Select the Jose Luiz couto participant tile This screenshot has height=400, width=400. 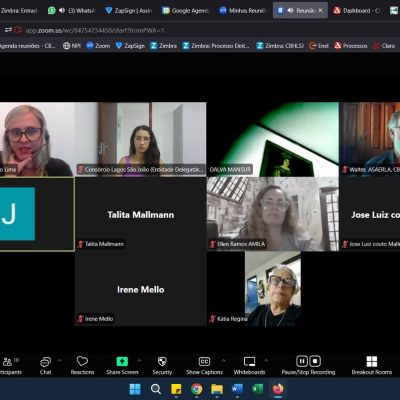(x=370, y=214)
